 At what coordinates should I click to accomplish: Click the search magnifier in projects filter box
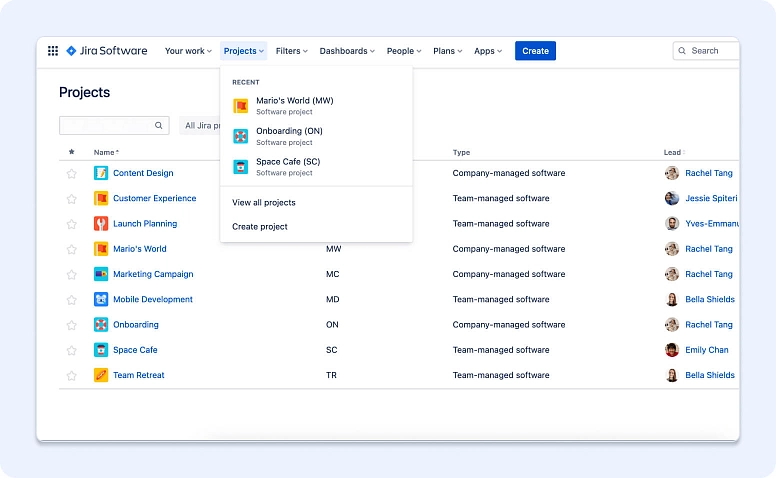click(158, 126)
